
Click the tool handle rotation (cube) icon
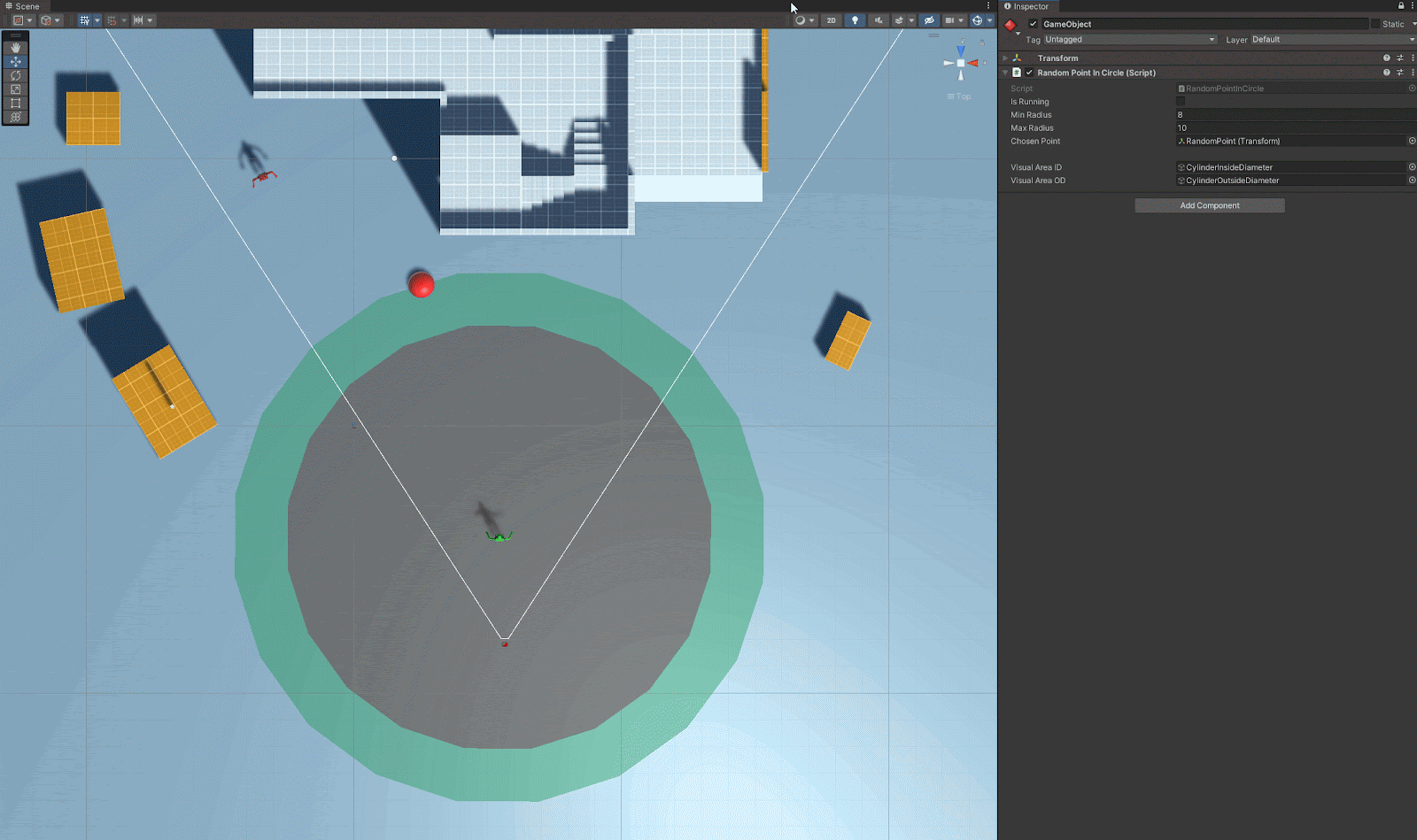[46, 20]
